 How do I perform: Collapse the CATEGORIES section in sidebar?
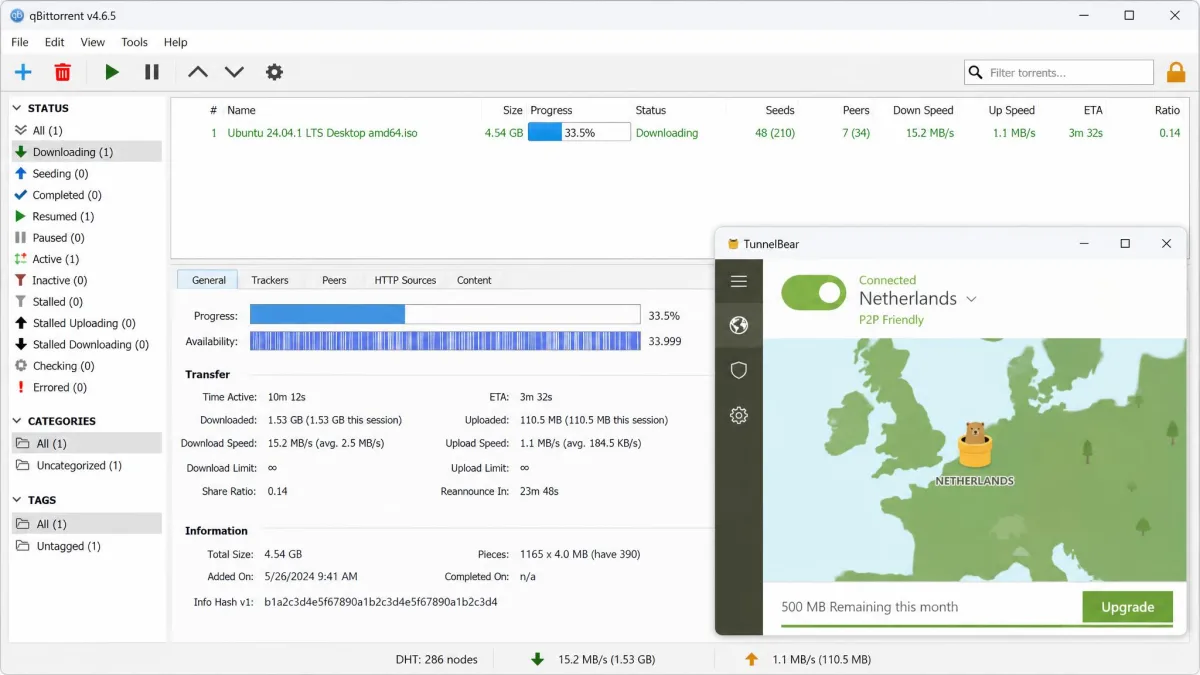(17, 421)
